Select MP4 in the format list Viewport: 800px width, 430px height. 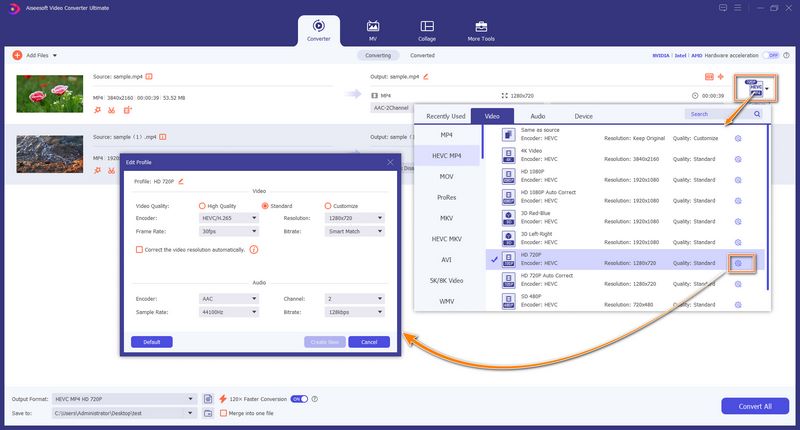point(446,135)
